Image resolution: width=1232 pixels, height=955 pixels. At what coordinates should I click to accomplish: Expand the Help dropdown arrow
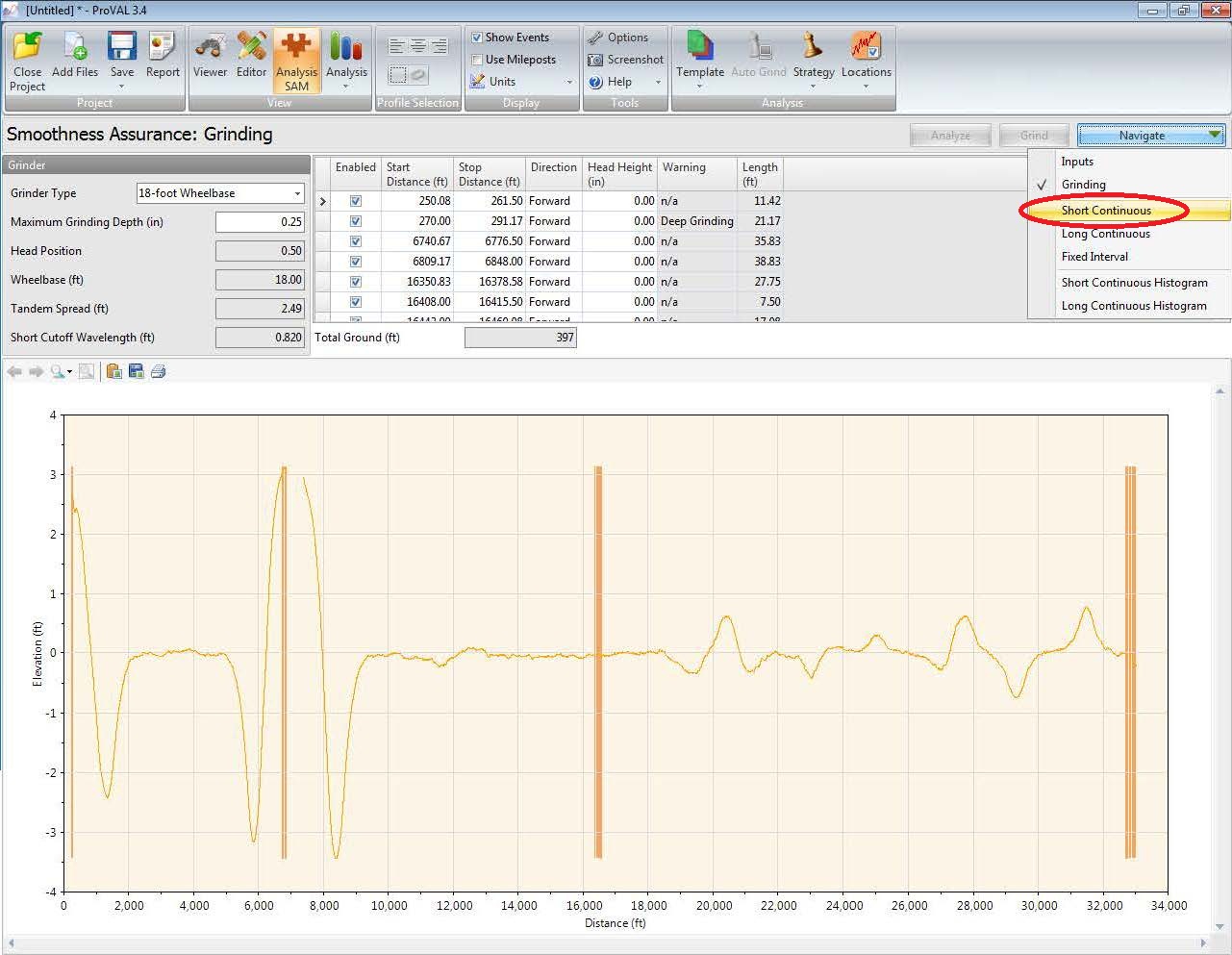(658, 83)
